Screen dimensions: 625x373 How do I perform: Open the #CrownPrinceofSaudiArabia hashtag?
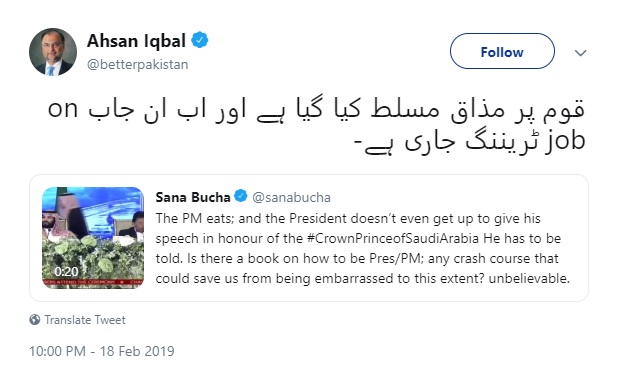[393, 238]
